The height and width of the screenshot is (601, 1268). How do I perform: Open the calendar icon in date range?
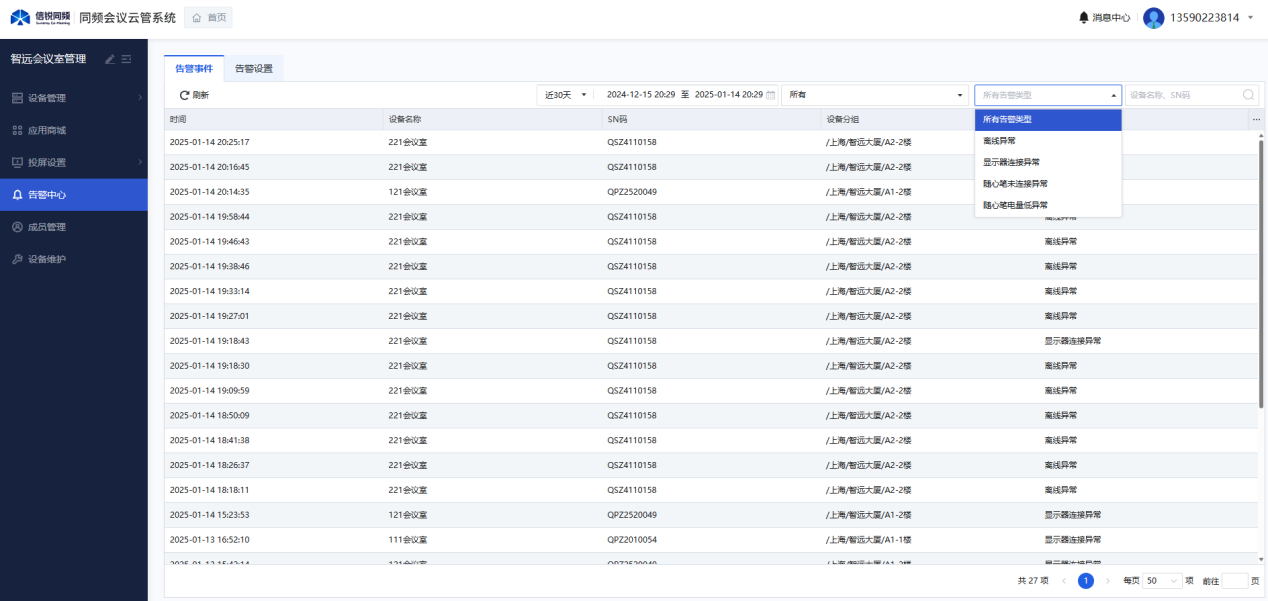[770, 95]
